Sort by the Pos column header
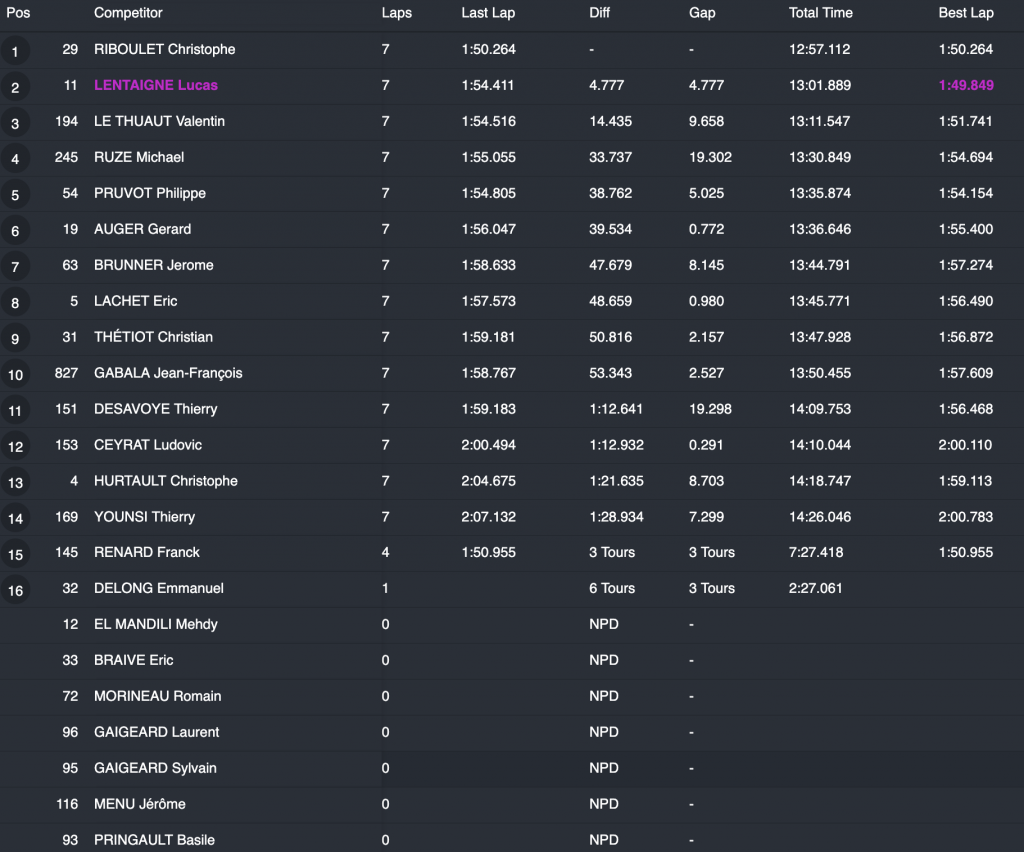 click(18, 13)
